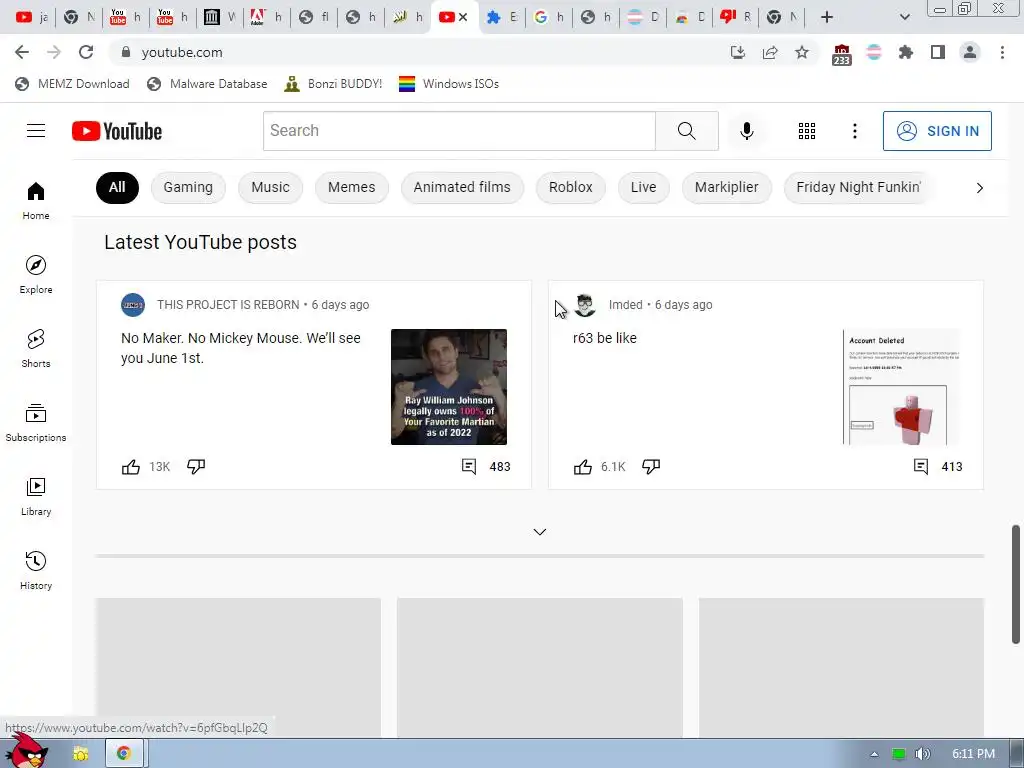1024x768 pixels.
Task: Reload the page in Chrome
Action: tap(86, 52)
